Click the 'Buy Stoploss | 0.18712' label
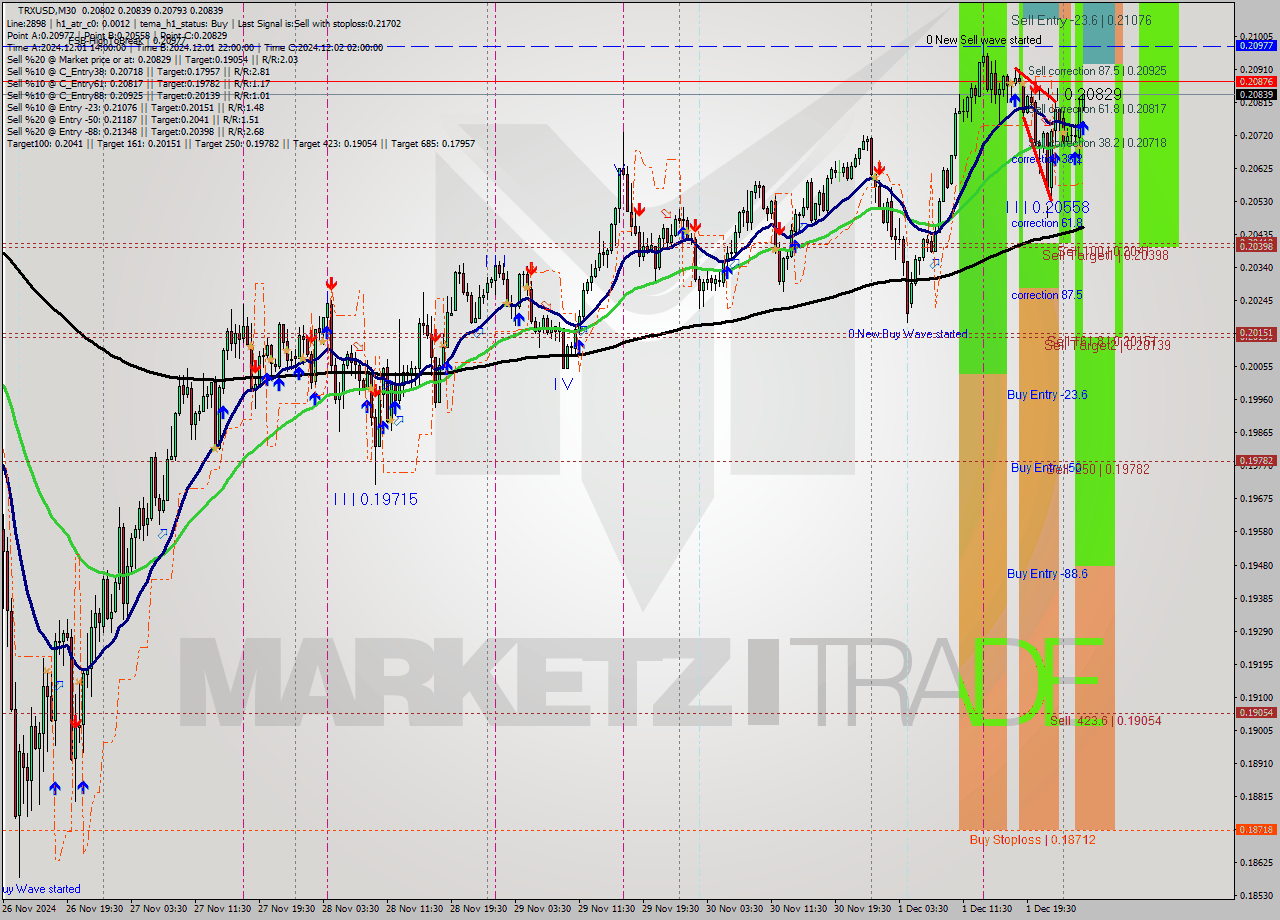This screenshot has width=1280, height=920. (x=1032, y=840)
